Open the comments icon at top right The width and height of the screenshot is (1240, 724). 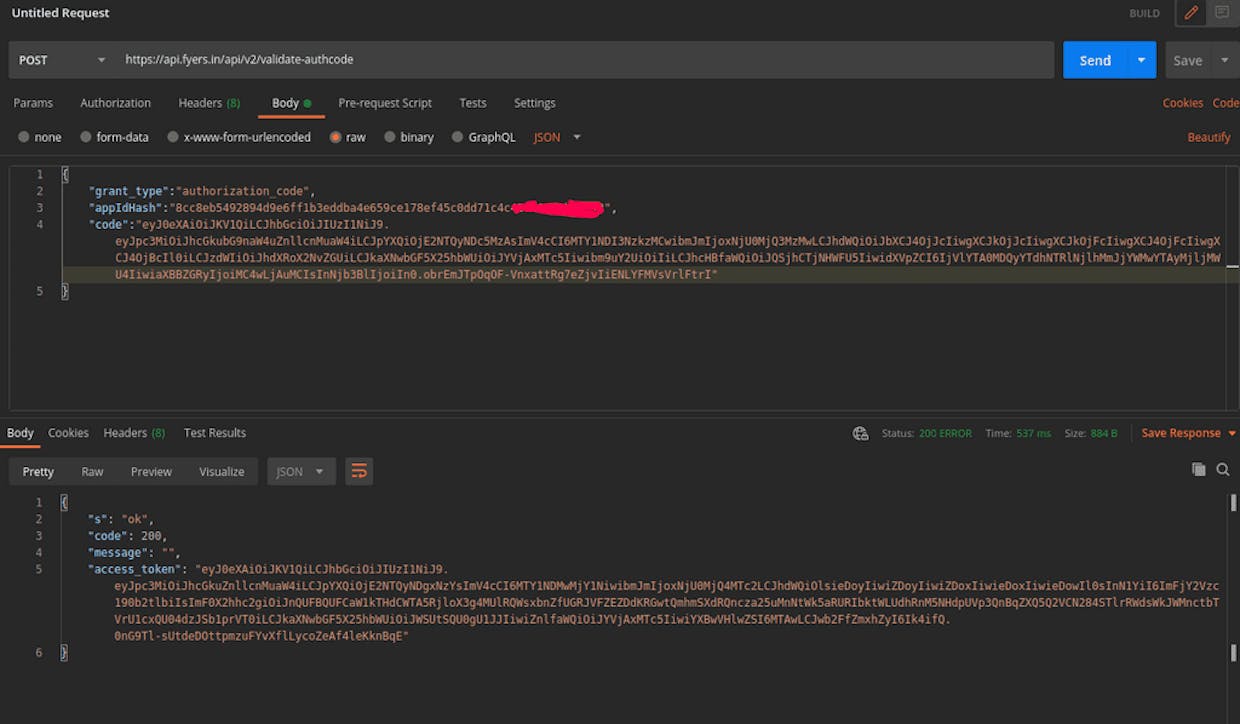(x=1221, y=13)
